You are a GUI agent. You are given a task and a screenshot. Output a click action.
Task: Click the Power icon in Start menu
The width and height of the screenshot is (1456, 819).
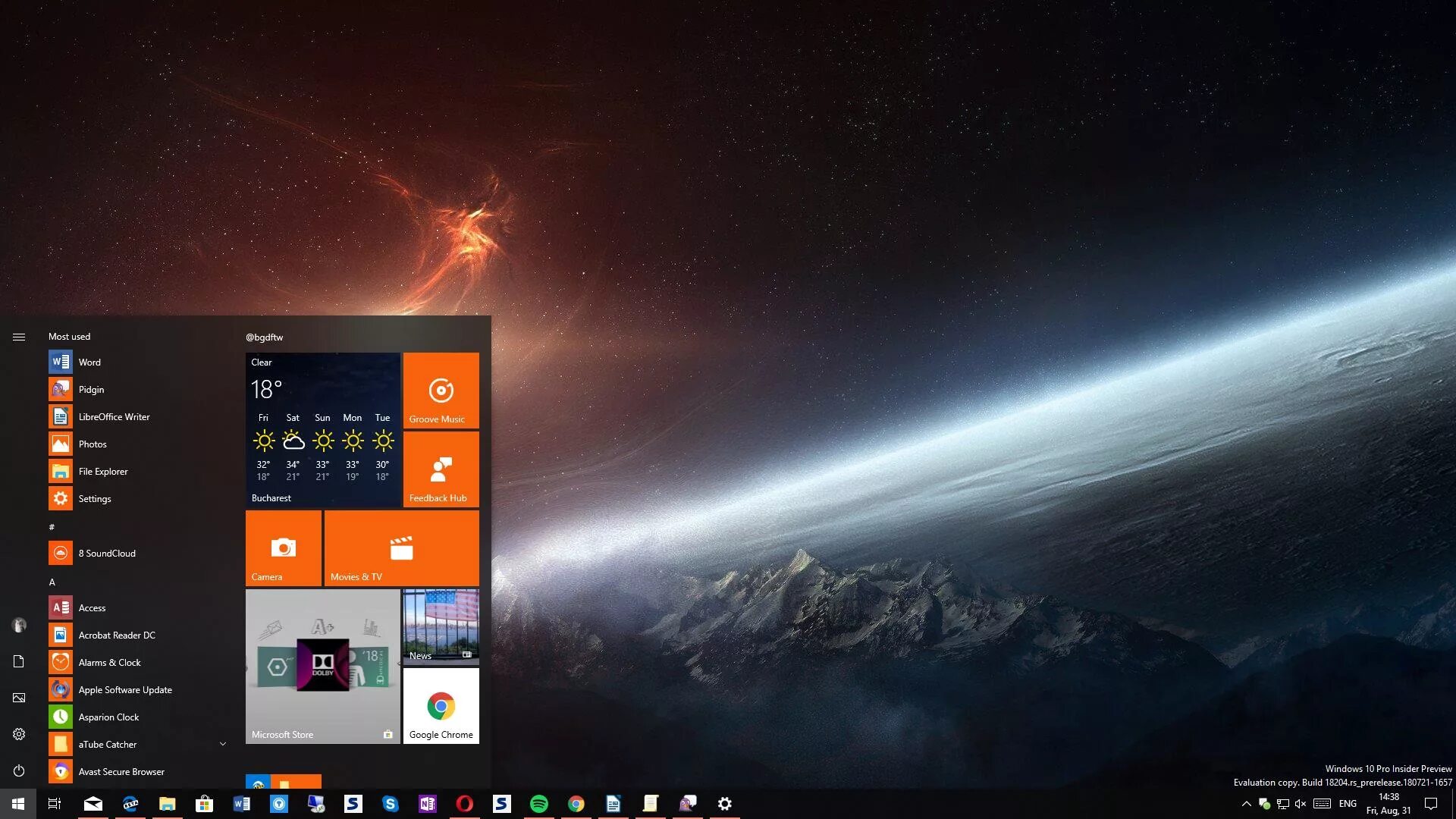click(x=19, y=770)
